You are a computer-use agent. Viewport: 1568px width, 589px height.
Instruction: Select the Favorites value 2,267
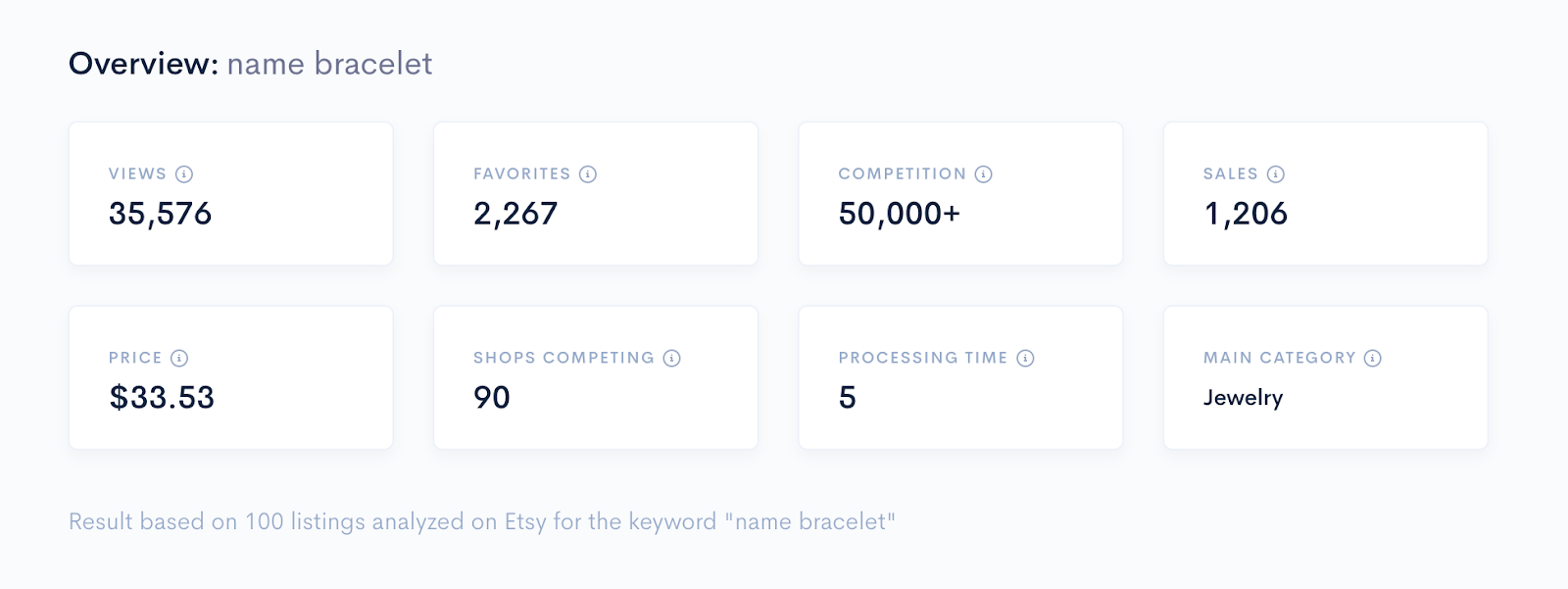(515, 214)
